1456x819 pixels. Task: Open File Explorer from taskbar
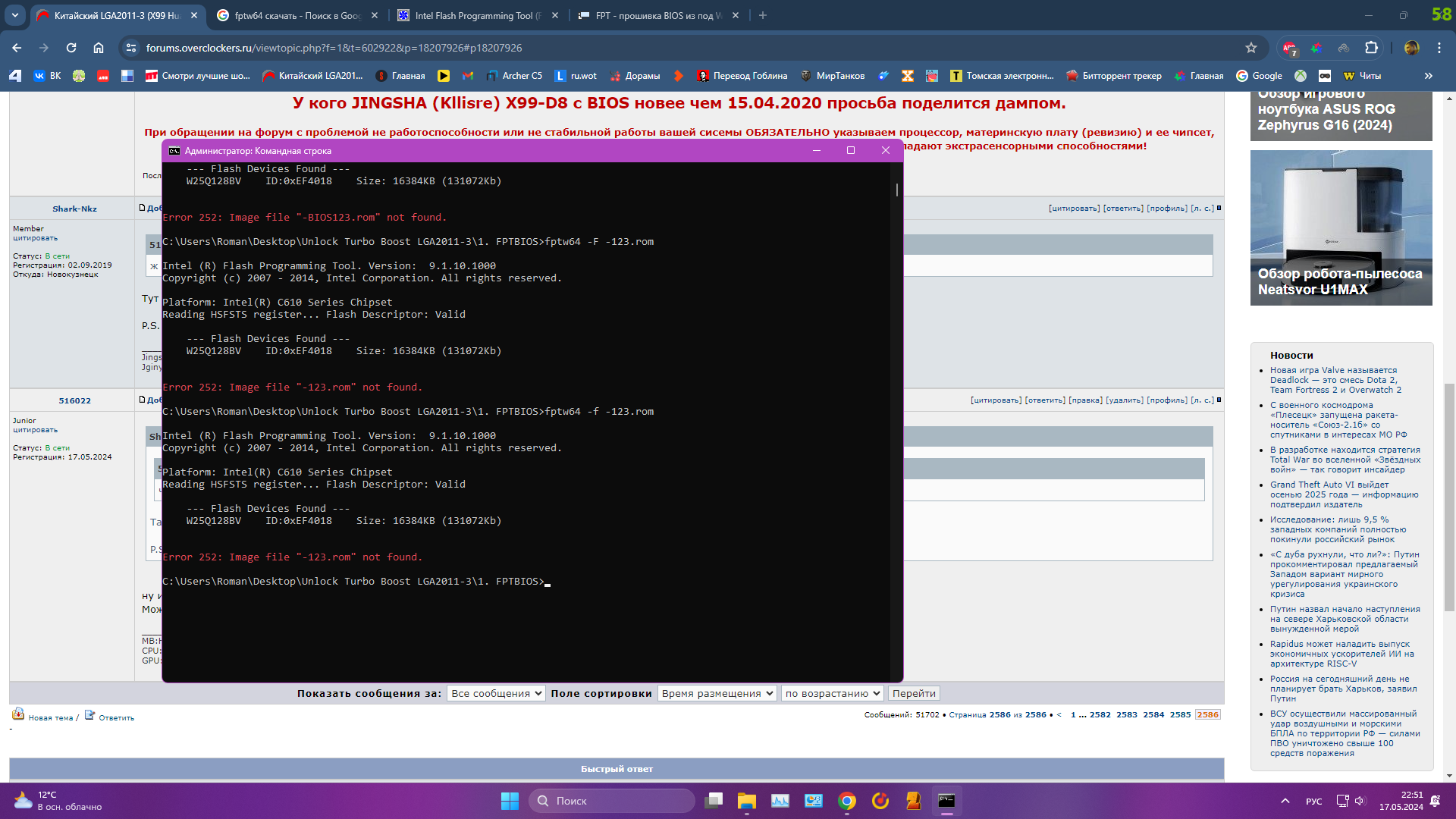[x=746, y=801]
